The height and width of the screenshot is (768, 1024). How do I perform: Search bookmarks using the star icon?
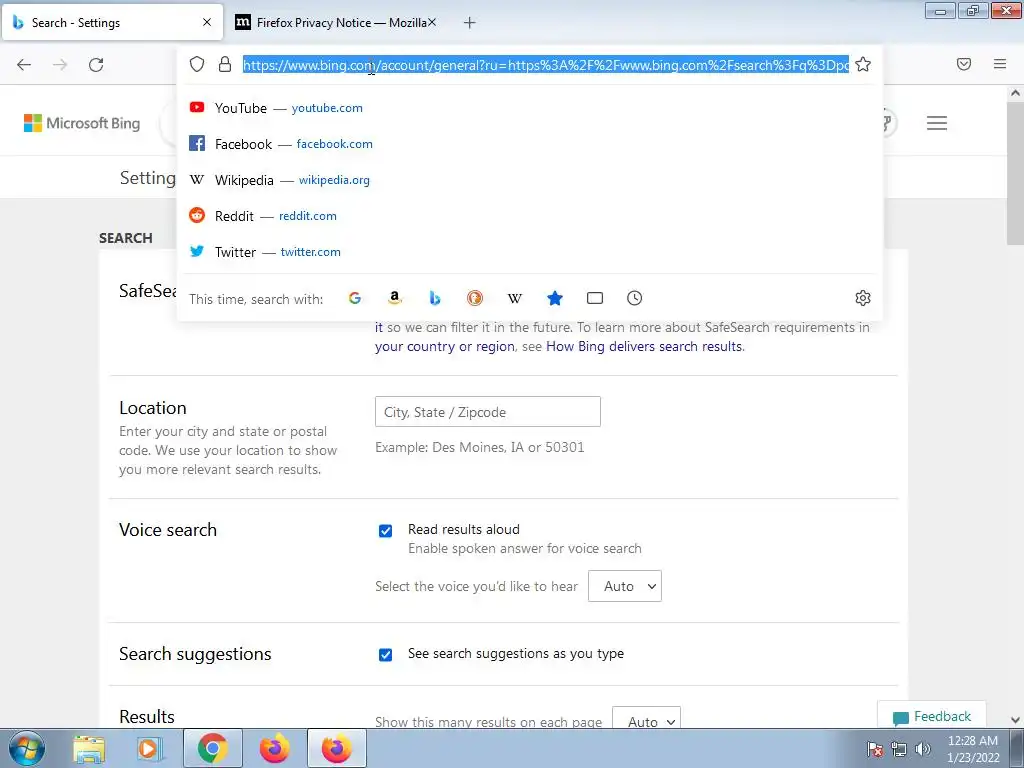(554, 298)
